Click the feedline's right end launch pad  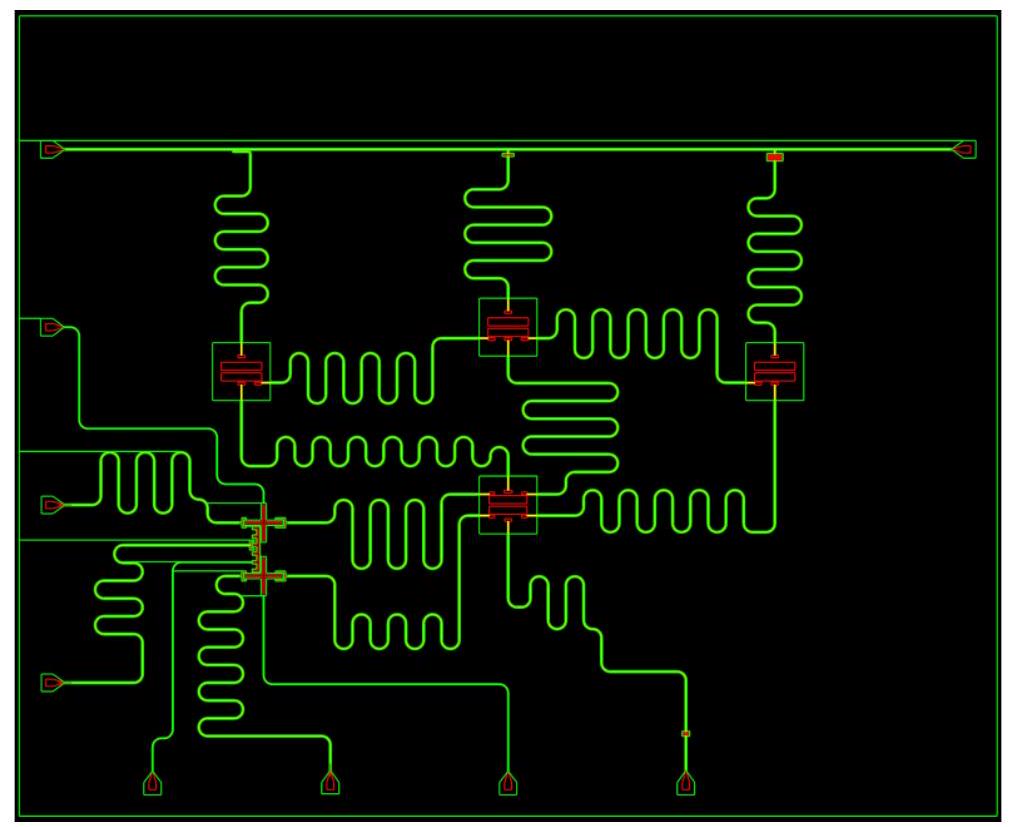pos(964,150)
